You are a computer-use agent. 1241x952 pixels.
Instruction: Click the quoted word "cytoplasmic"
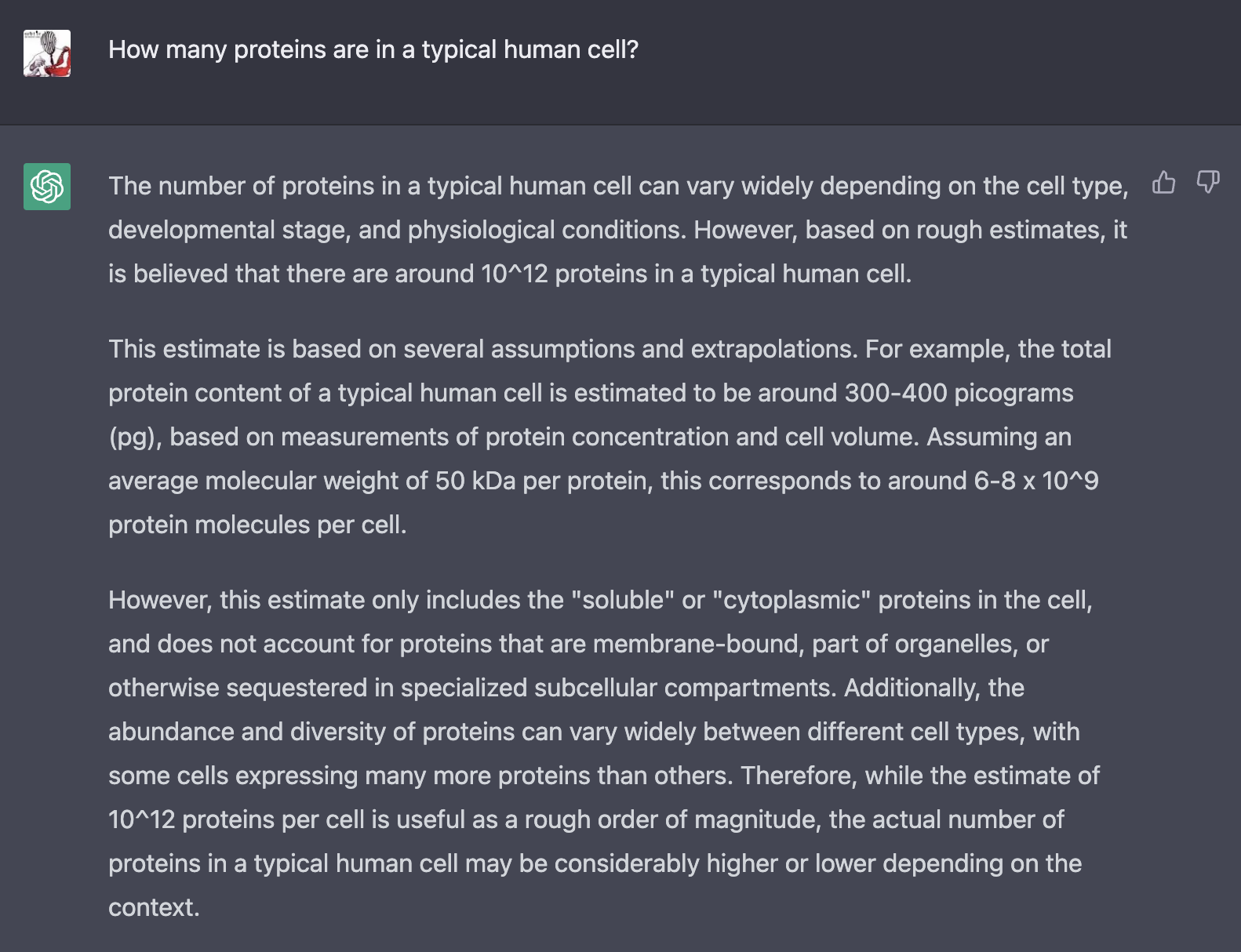coord(792,600)
